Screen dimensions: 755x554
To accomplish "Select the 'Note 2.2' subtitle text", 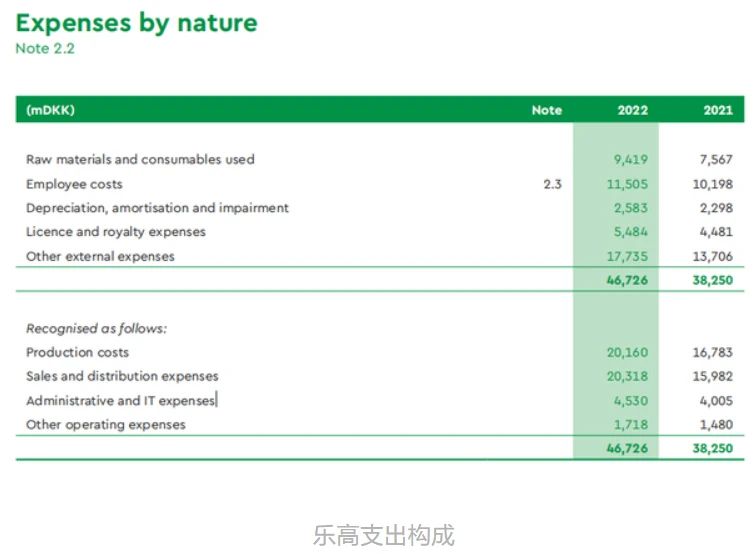I will pyautogui.click(x=45, y=49).
